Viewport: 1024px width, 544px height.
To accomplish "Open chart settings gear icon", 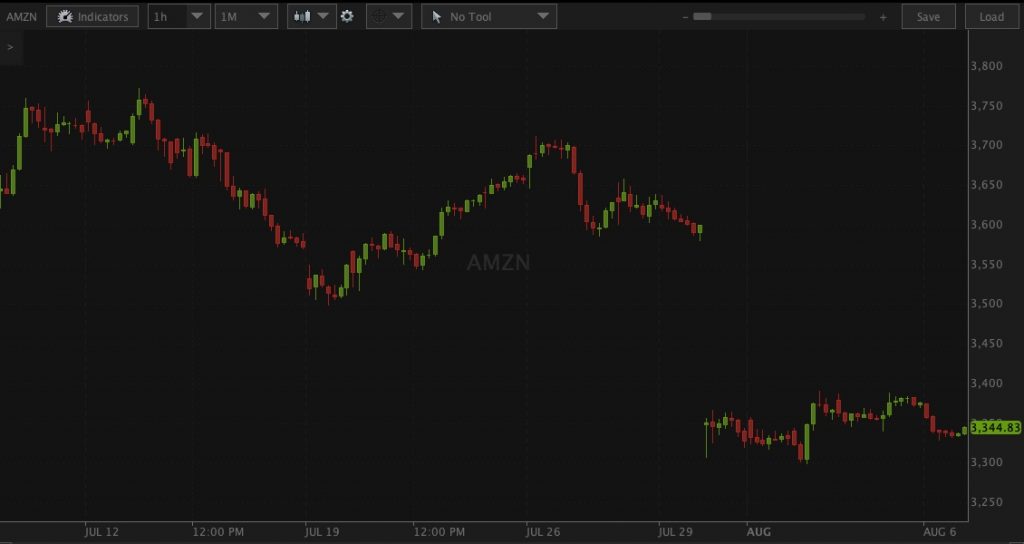I will pyautogui.click(x=347, y=16).
